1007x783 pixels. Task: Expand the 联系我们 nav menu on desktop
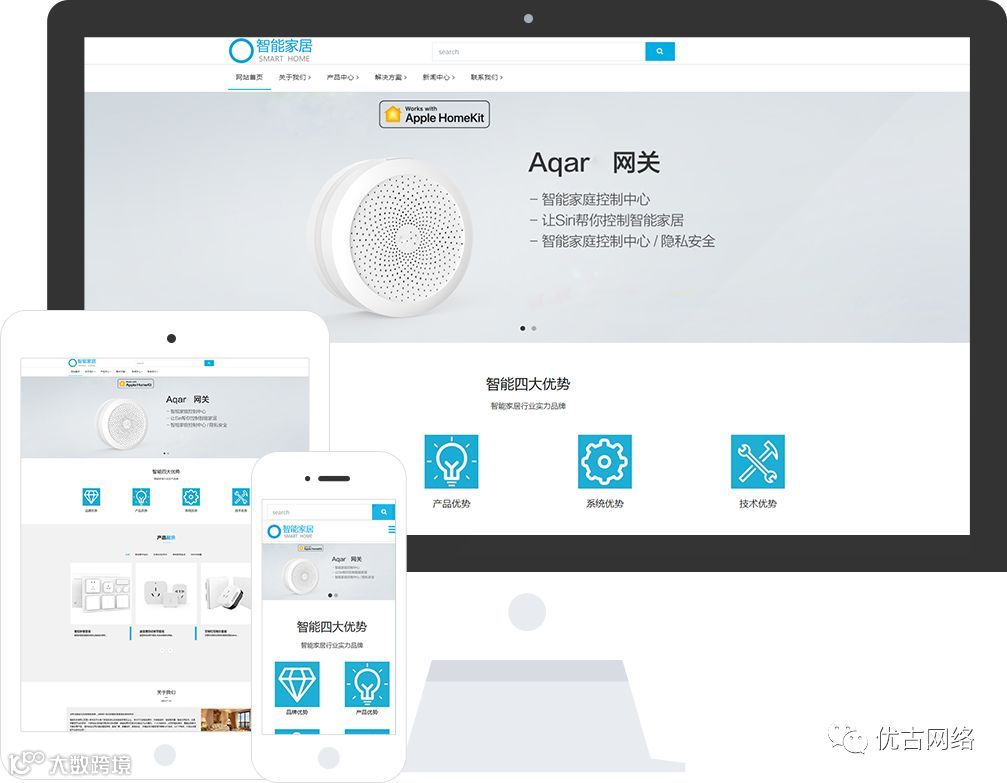pos(487,77)
